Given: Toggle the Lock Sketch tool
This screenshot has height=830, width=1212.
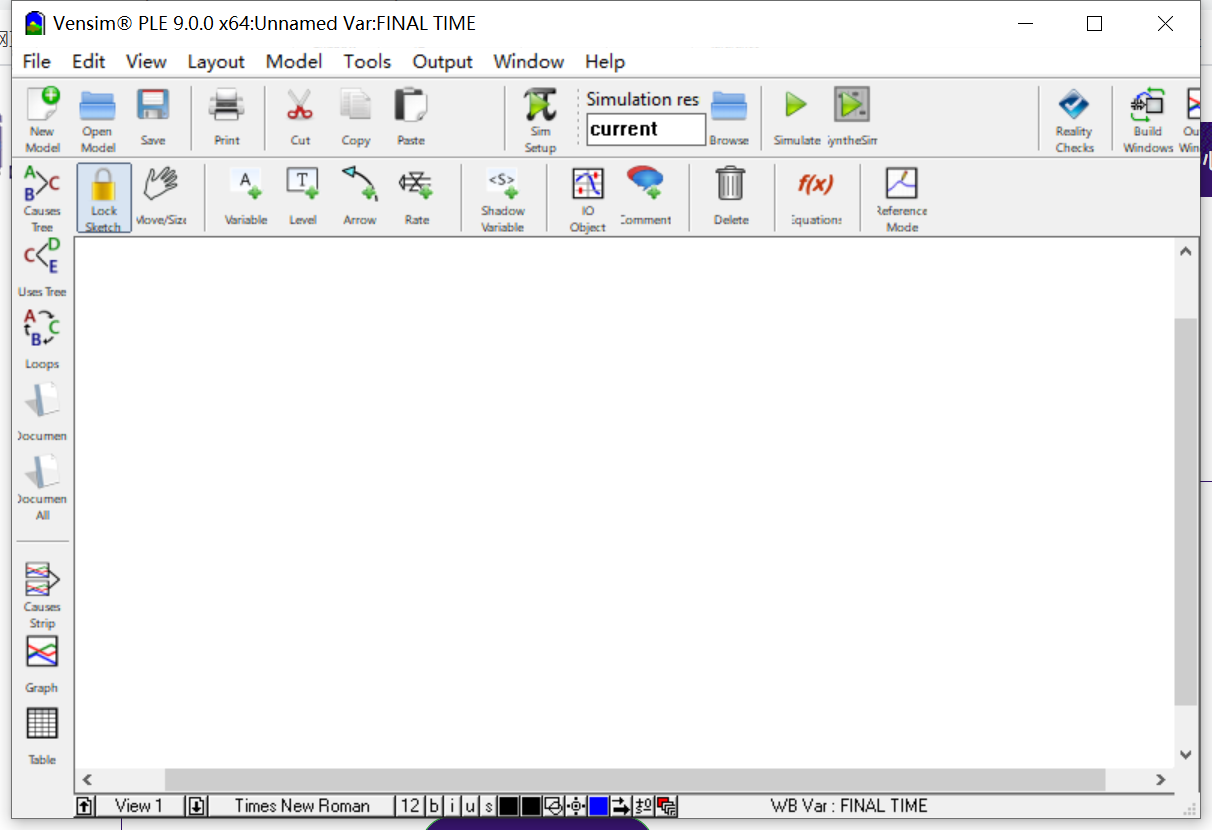Looking at the screenshot, I should pyautogui.click(x=104, y=198).
